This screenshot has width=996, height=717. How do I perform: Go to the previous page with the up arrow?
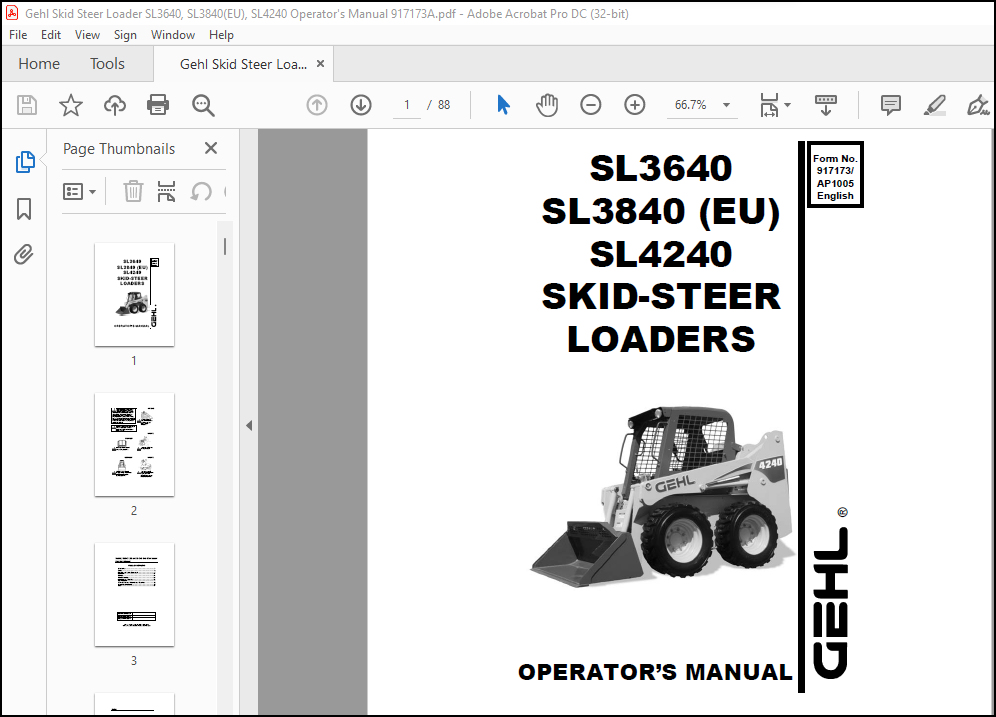[317, 105]
